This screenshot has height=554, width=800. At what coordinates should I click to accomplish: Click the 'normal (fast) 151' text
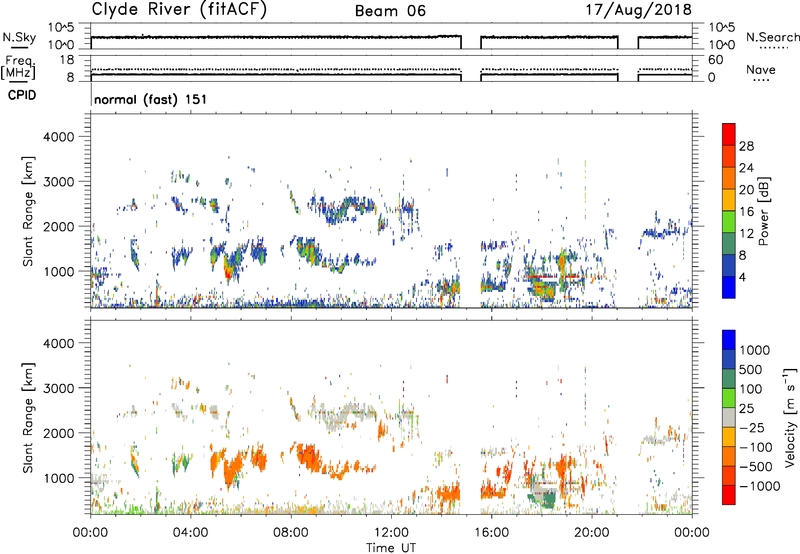point(151,99)
